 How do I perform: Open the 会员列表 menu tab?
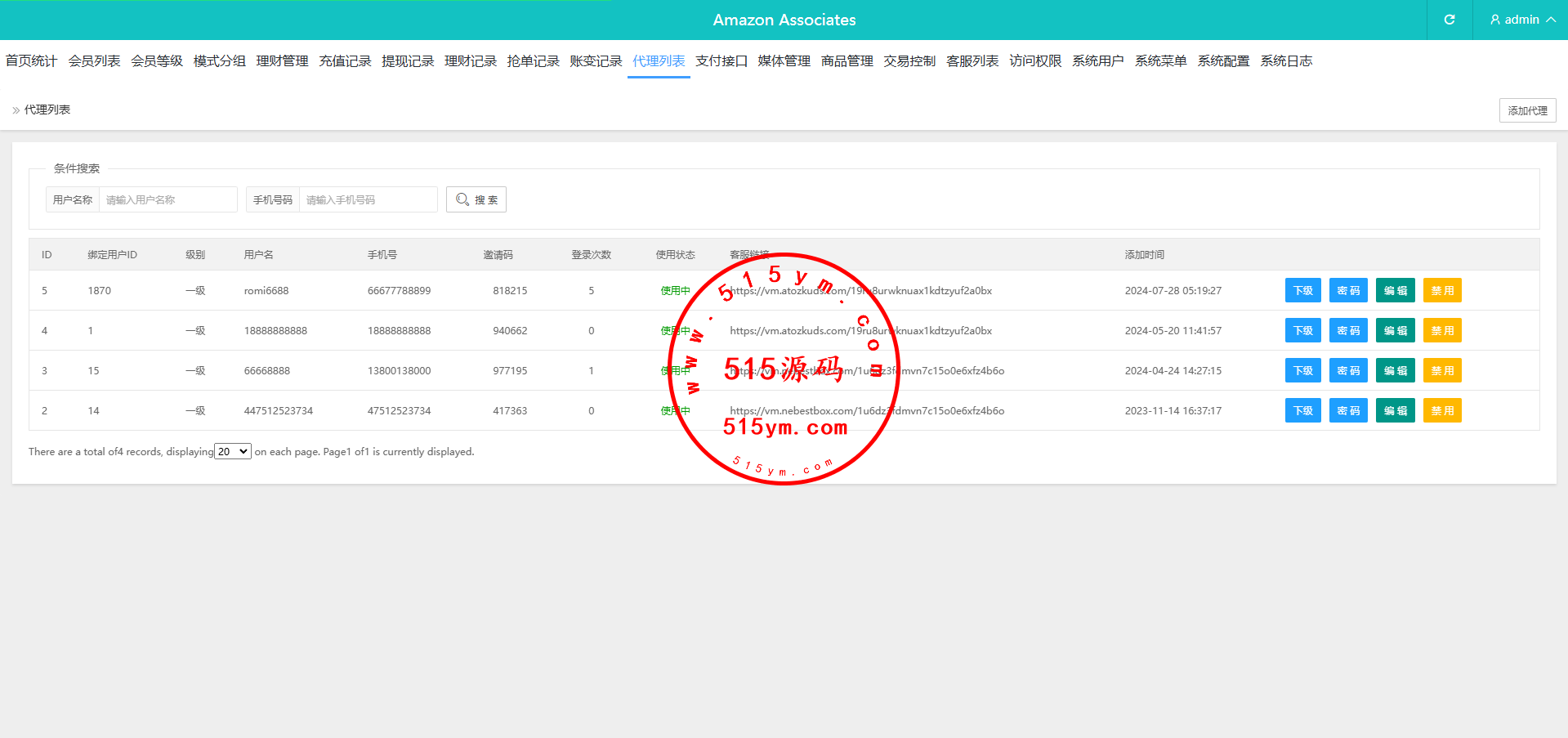click(94, 61)
